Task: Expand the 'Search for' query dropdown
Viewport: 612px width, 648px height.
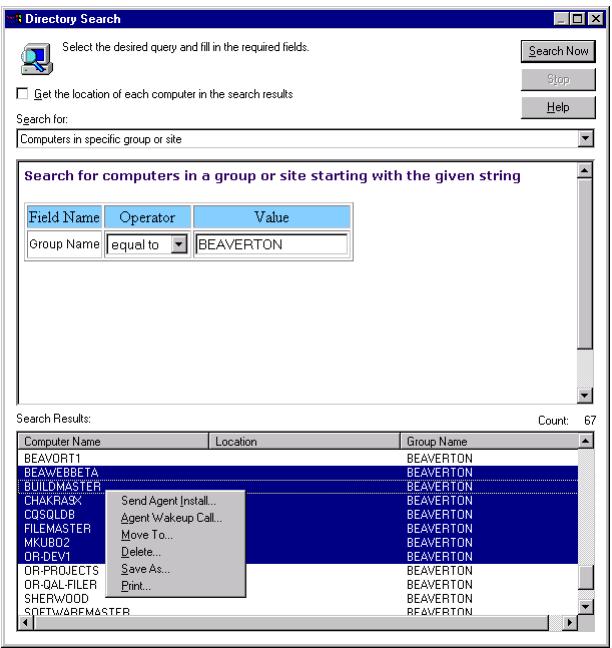Action: 587,139
